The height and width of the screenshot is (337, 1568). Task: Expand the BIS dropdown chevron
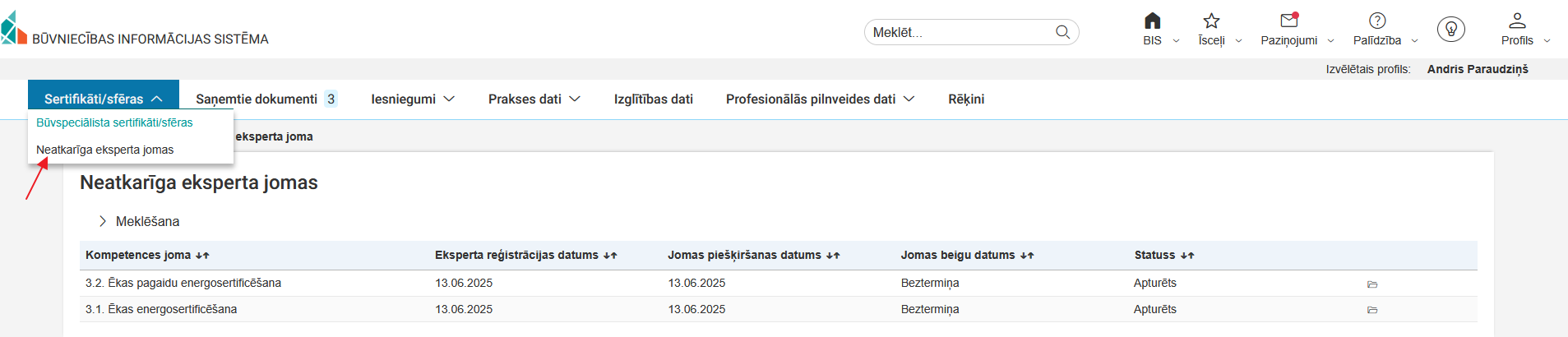click(1176, 40)
